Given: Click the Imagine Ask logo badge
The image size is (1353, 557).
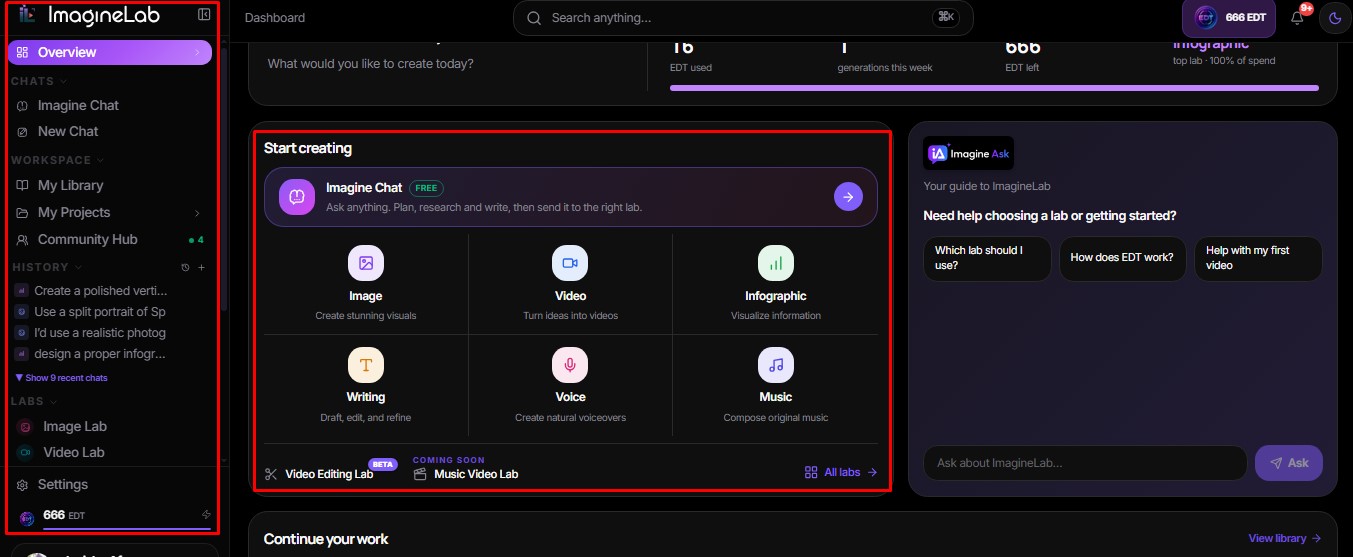Looking at the screenshot, I should (968, 154).
